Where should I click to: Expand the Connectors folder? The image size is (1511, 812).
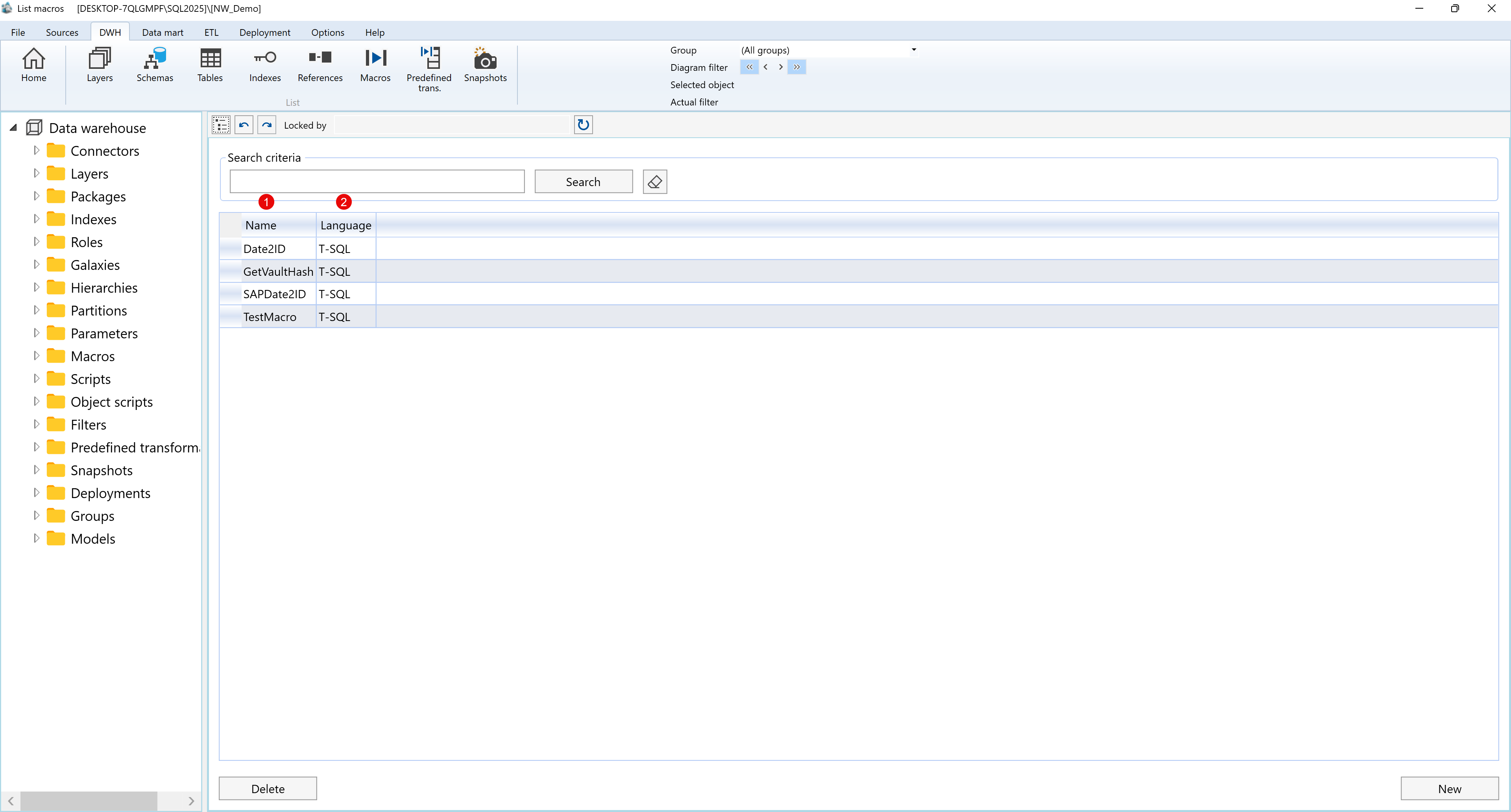coord(36,150)
